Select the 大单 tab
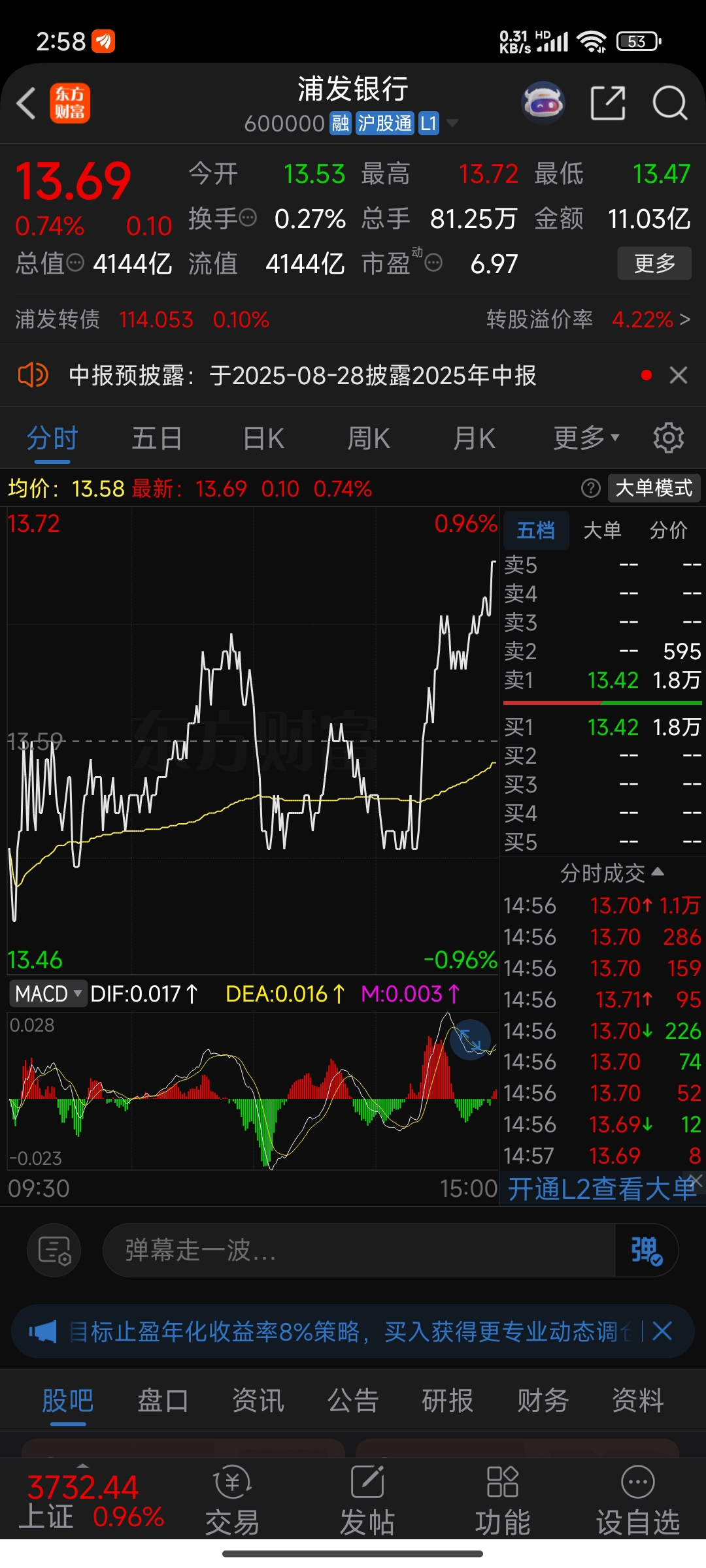 point(602,530)
